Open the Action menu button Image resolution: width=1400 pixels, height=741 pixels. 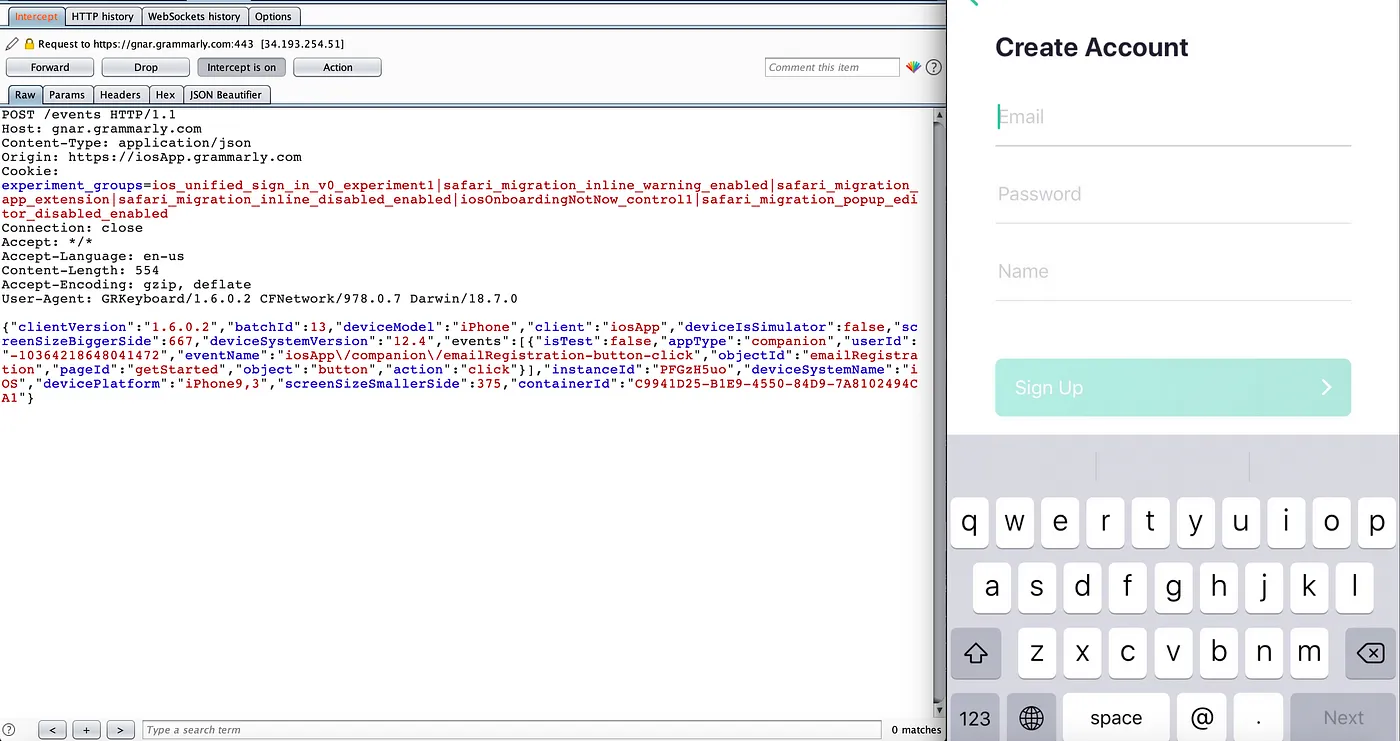pos(338,67)
